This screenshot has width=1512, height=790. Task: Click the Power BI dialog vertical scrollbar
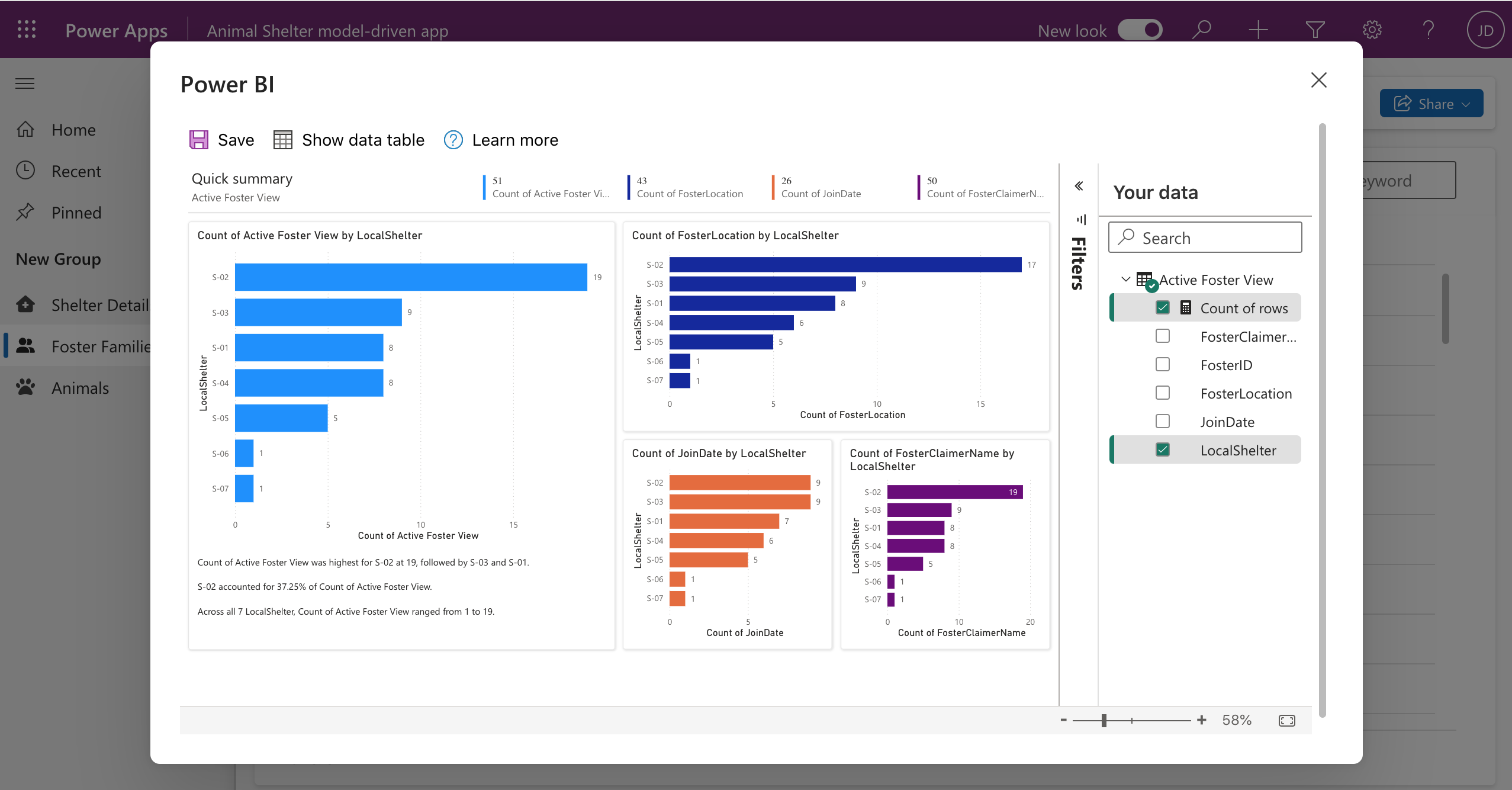click(1322, 420)
